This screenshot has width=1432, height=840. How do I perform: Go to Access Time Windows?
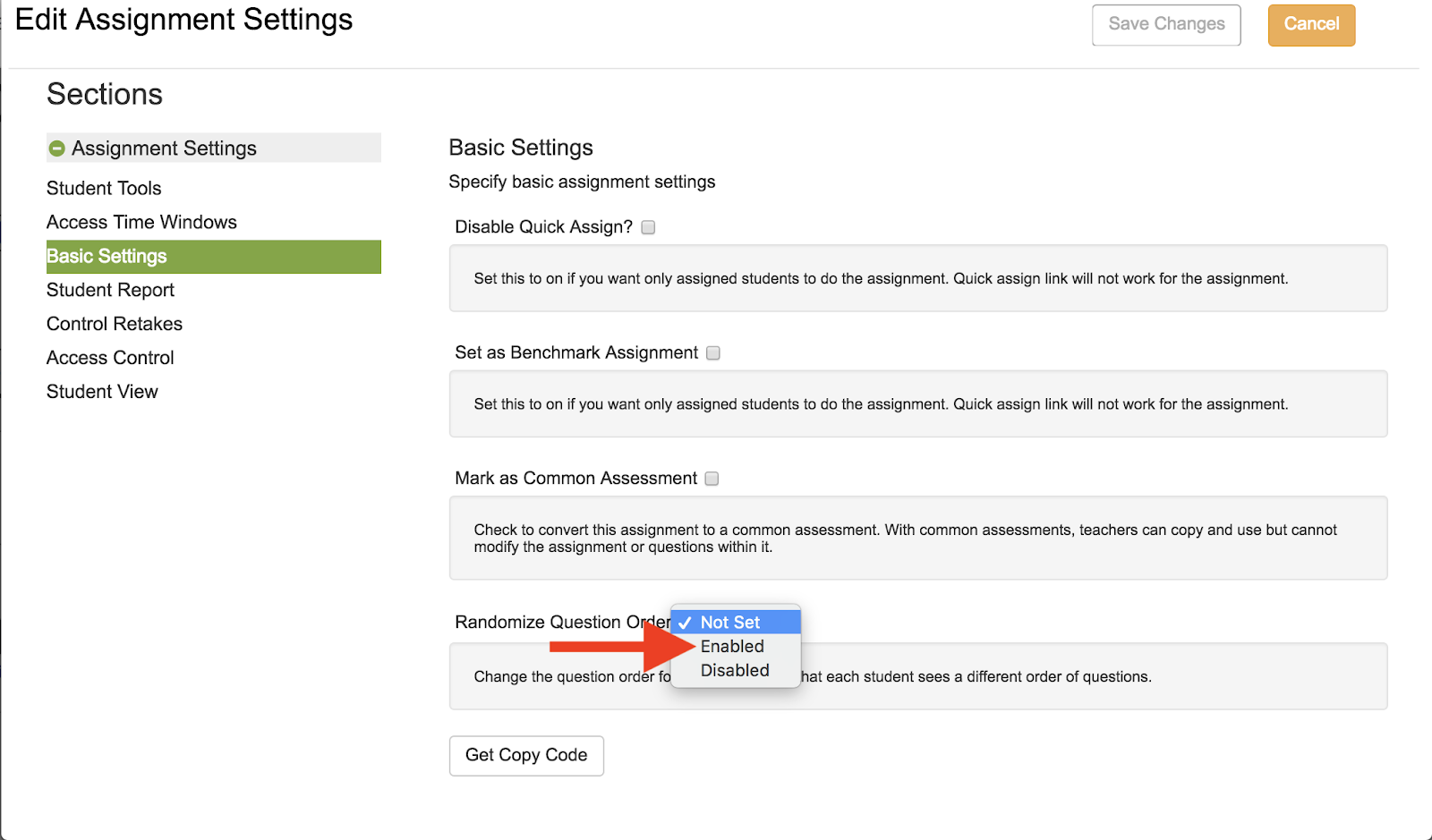pos(141,223)
